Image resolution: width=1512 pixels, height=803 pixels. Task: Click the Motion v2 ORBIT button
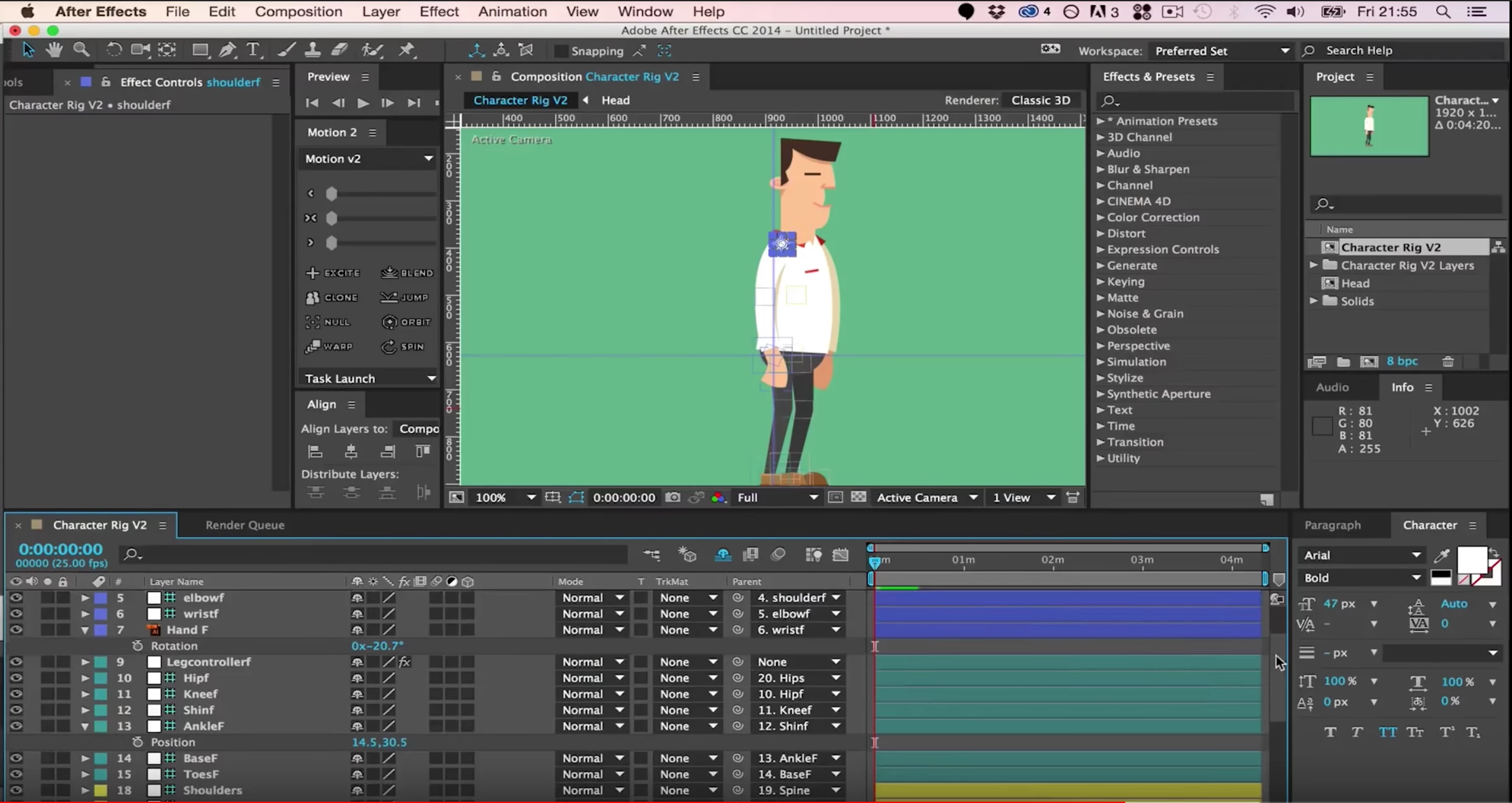click(x=406, y=322)
